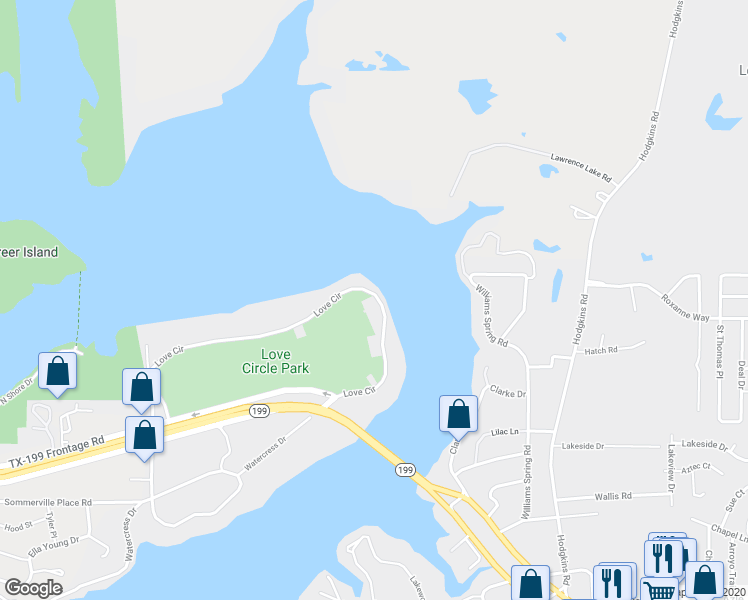Screen dimensions: 748x600
Task: Open the restaurant marker near Chapel Ln
Action: click(x=663, y=559)
